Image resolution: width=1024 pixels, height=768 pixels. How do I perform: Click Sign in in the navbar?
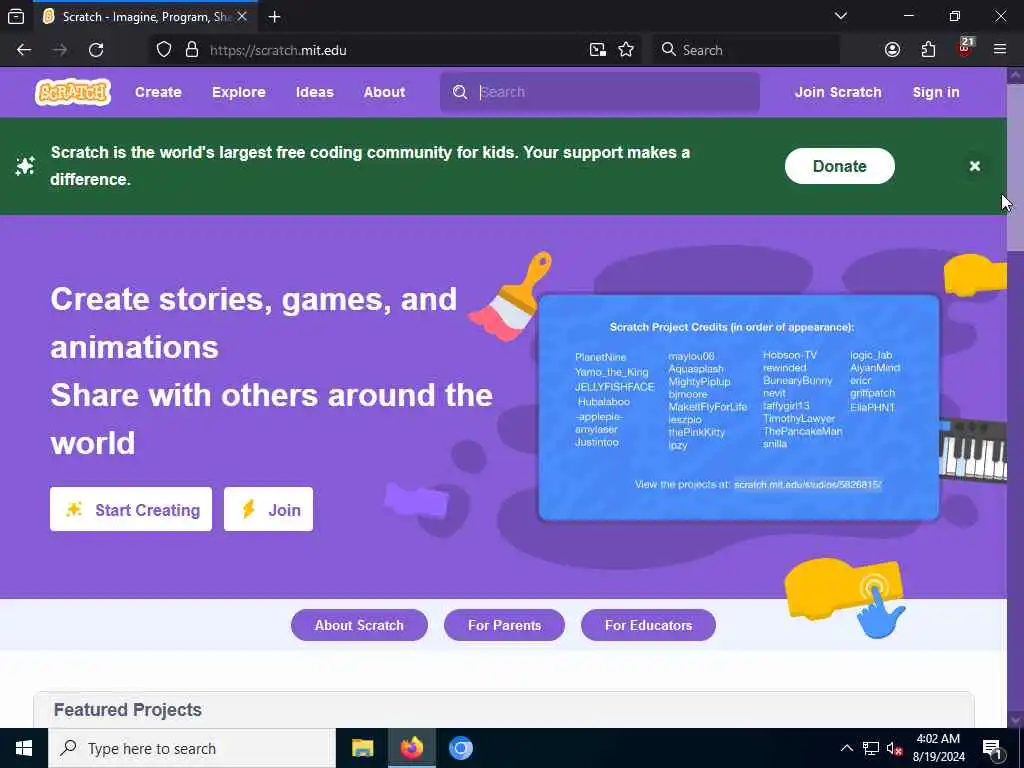[936, 92]
